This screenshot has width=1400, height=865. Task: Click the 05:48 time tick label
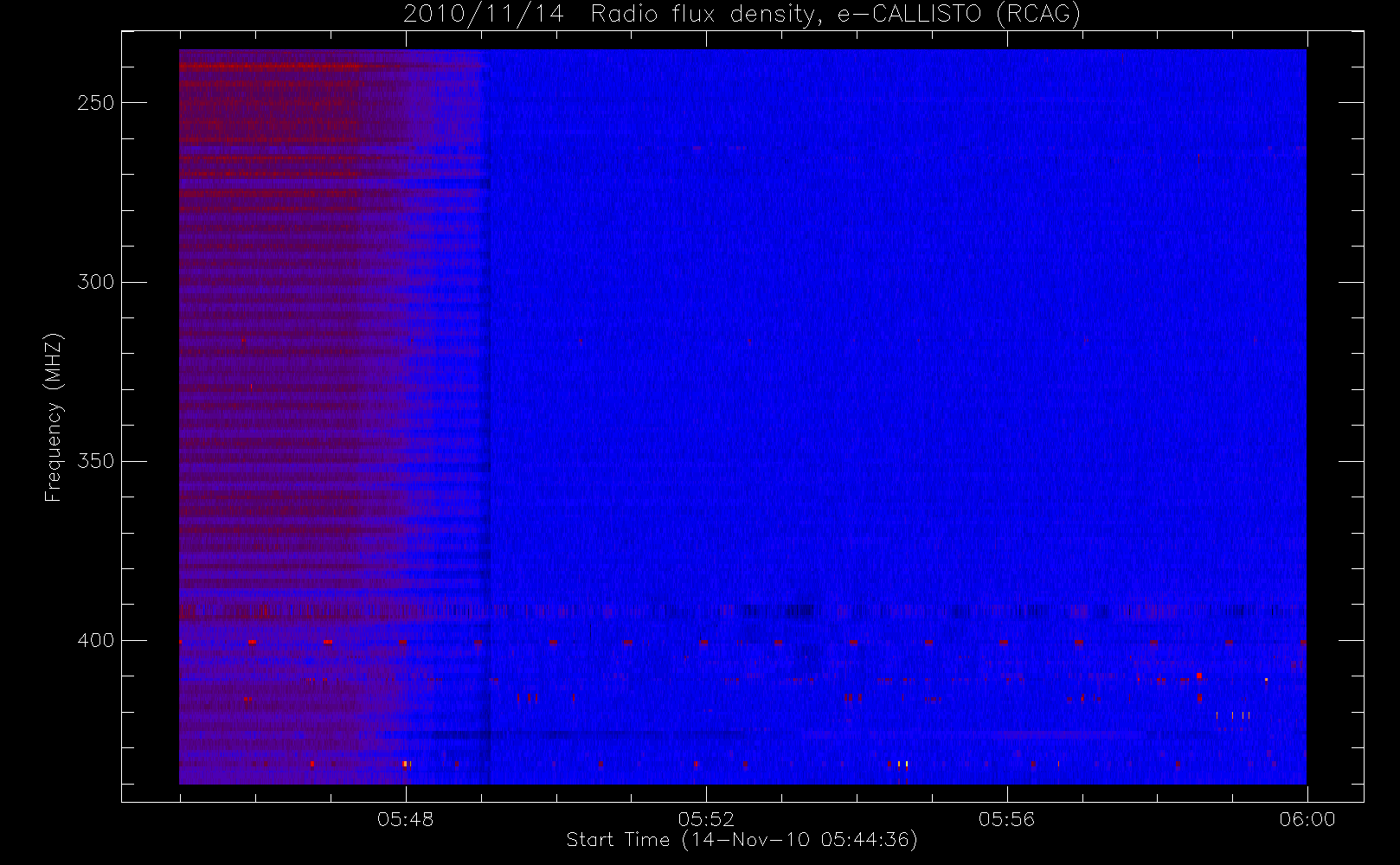tap(405, 819)
